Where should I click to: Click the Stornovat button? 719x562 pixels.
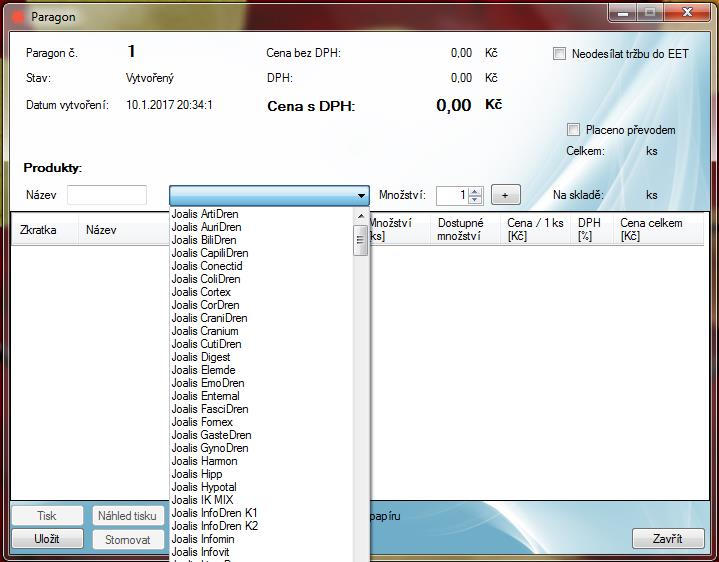[x=127, y=540]
